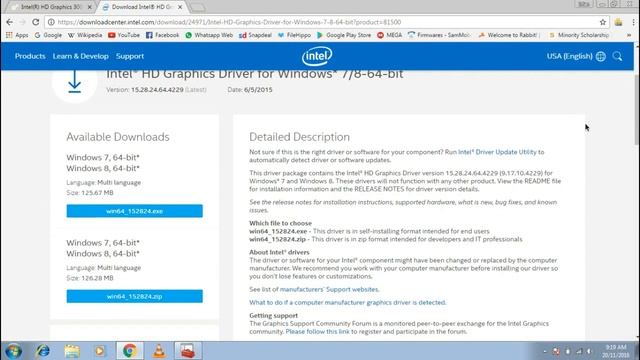Click globe icon beside USA (English)
640x360 pixels.
(x=601, y=56)
